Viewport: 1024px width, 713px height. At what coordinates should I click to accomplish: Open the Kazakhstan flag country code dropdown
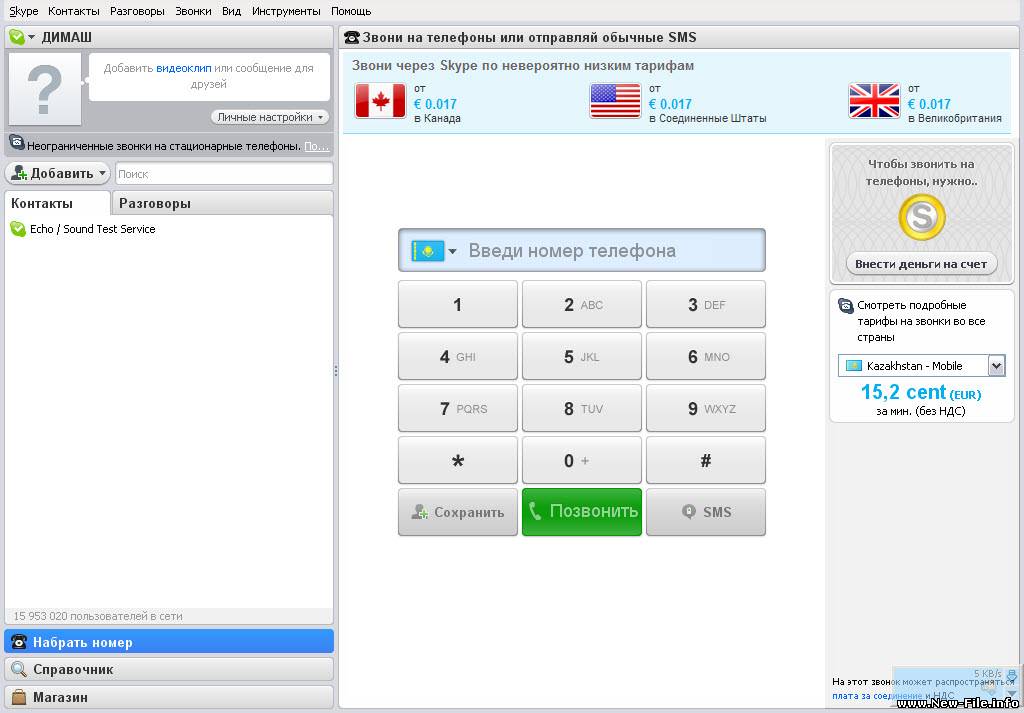[x=434, y=251]
